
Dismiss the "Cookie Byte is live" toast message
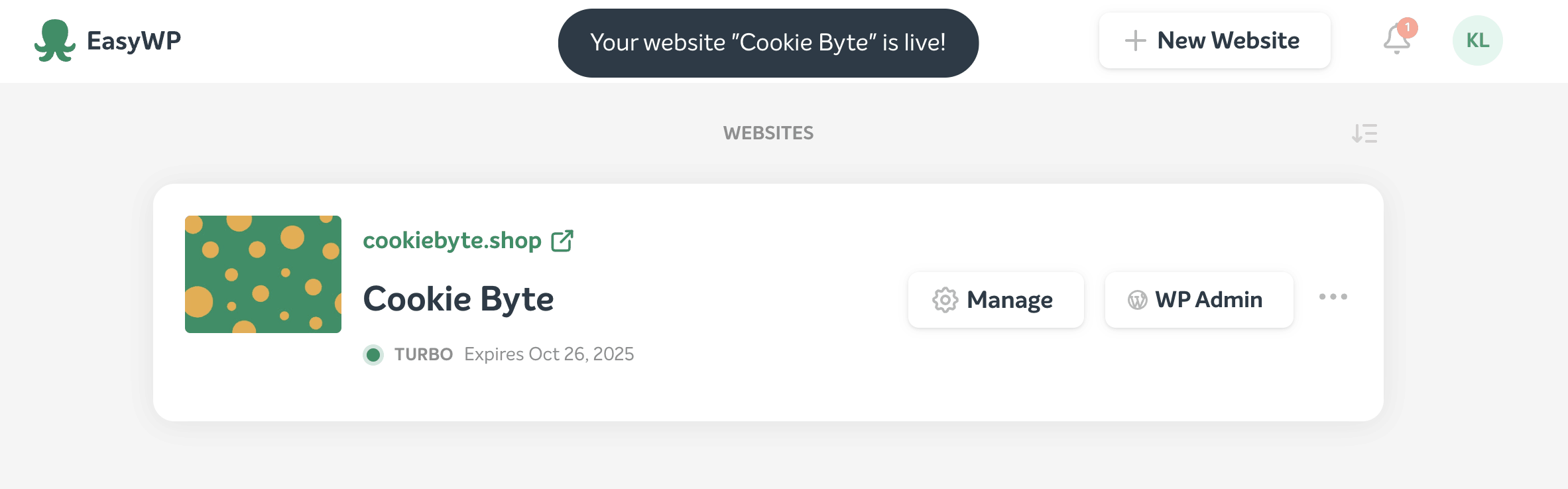coord(768,42)
